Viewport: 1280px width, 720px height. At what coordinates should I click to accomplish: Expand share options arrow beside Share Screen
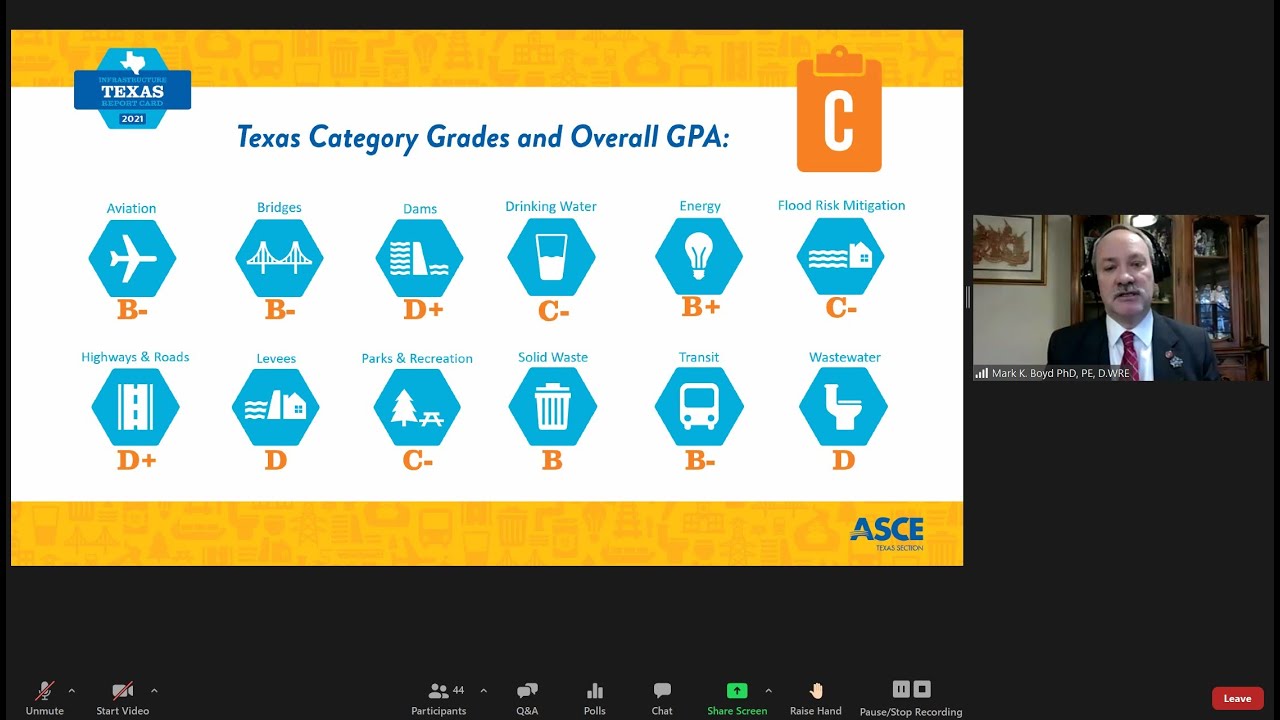(x=769, y=691)
